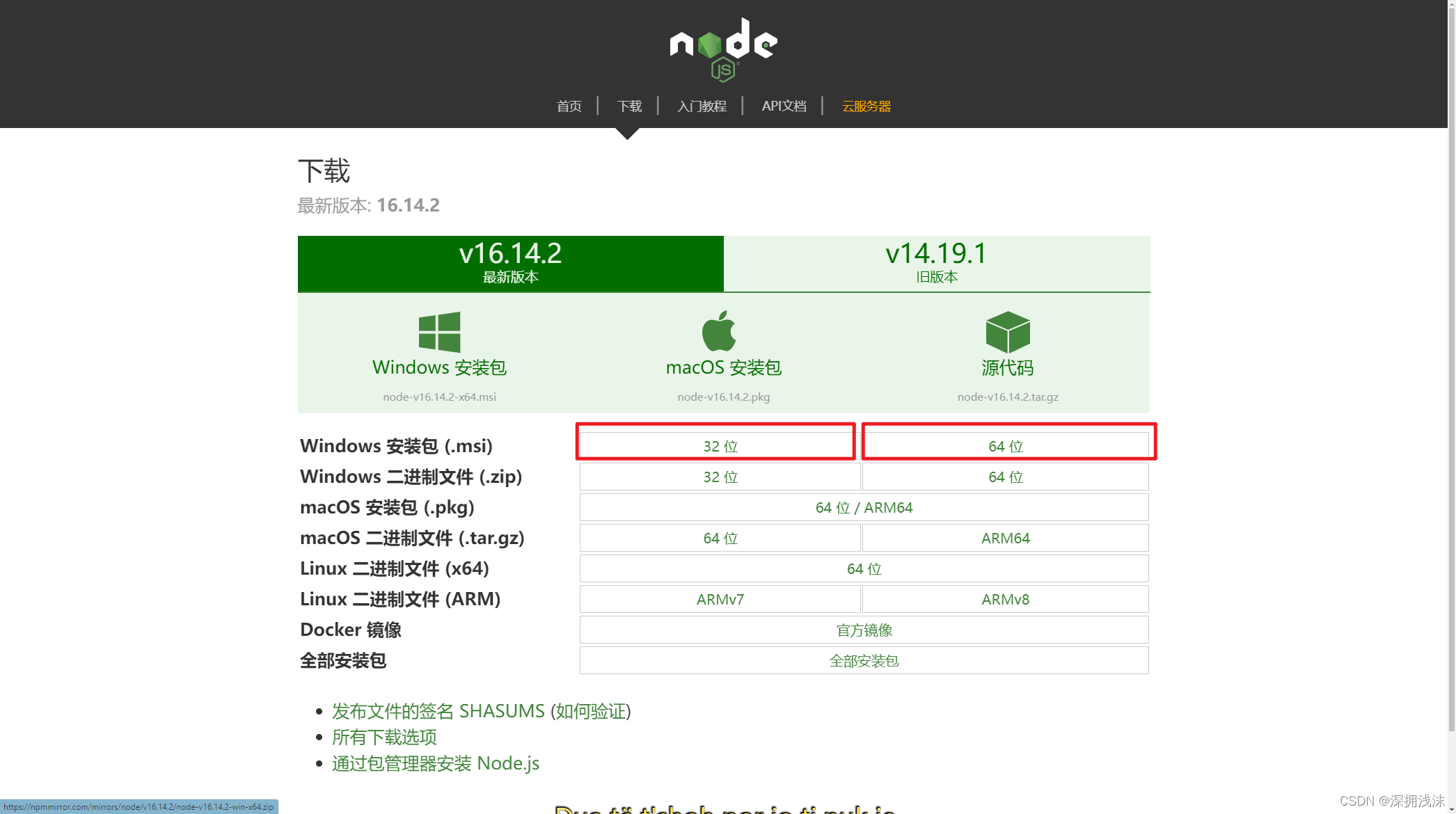Click the 下载 page heading
The image size is (1456, 814).
(324, 170)
